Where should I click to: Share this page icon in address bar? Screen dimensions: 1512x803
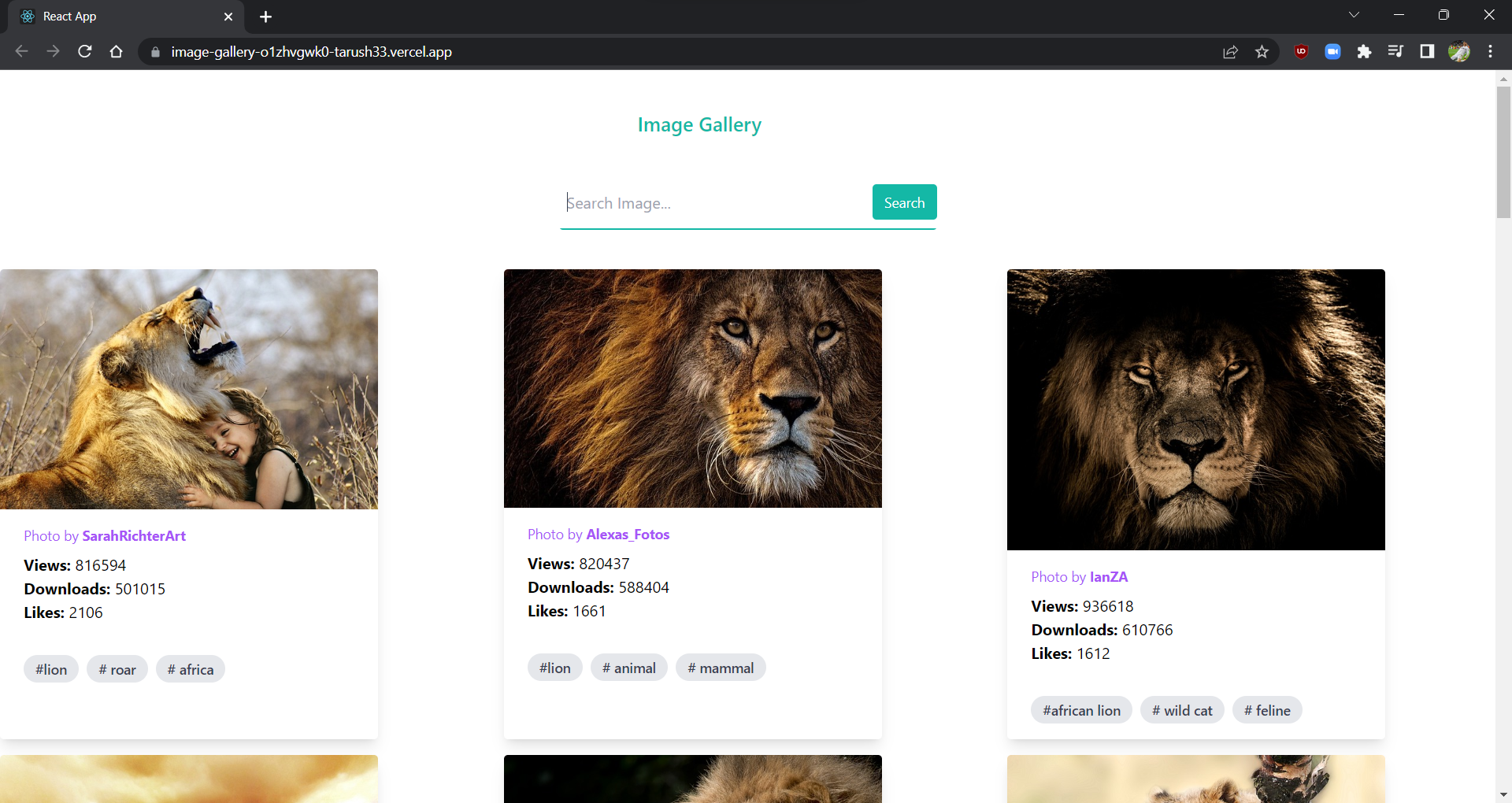(1230, 52)
